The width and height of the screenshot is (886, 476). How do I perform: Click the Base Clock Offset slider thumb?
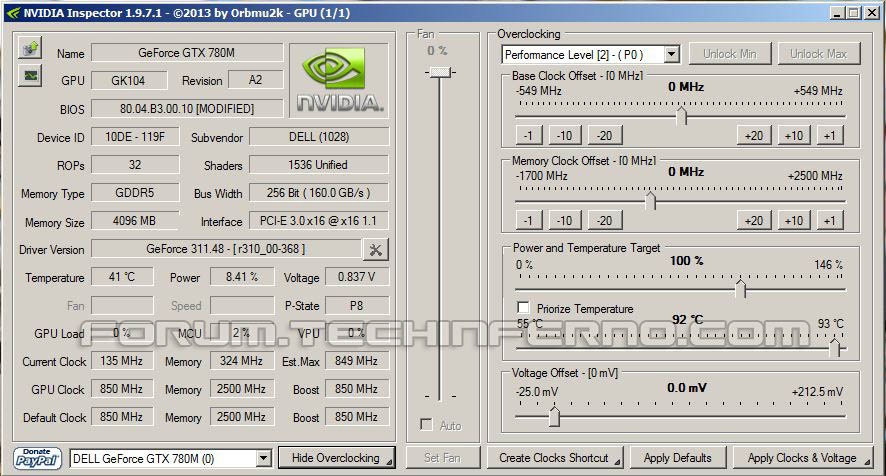point(681,115)
